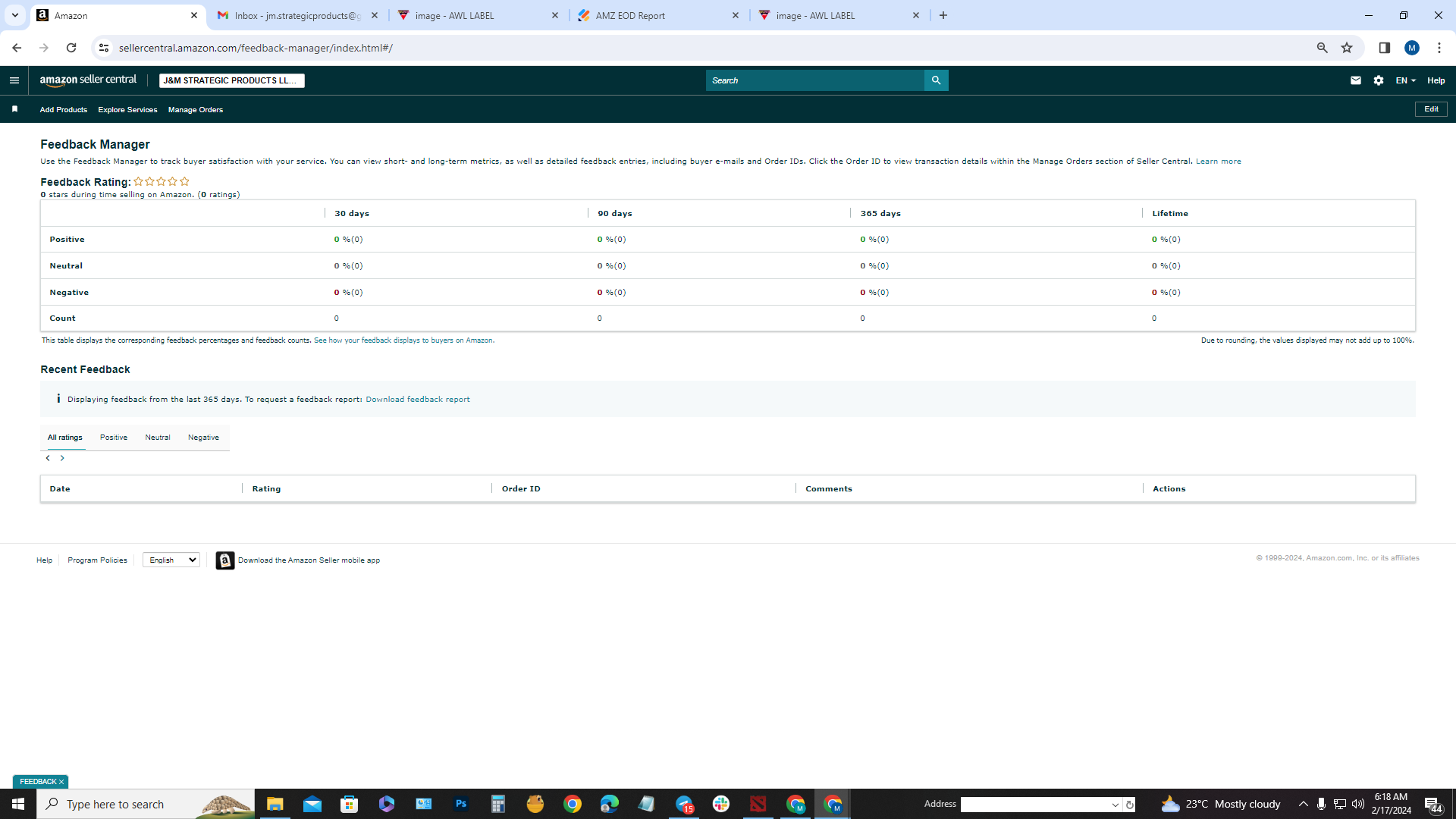Click the taskbar Address input field
Viewport: 1456px width, 819px height.
click(1034, 805)
